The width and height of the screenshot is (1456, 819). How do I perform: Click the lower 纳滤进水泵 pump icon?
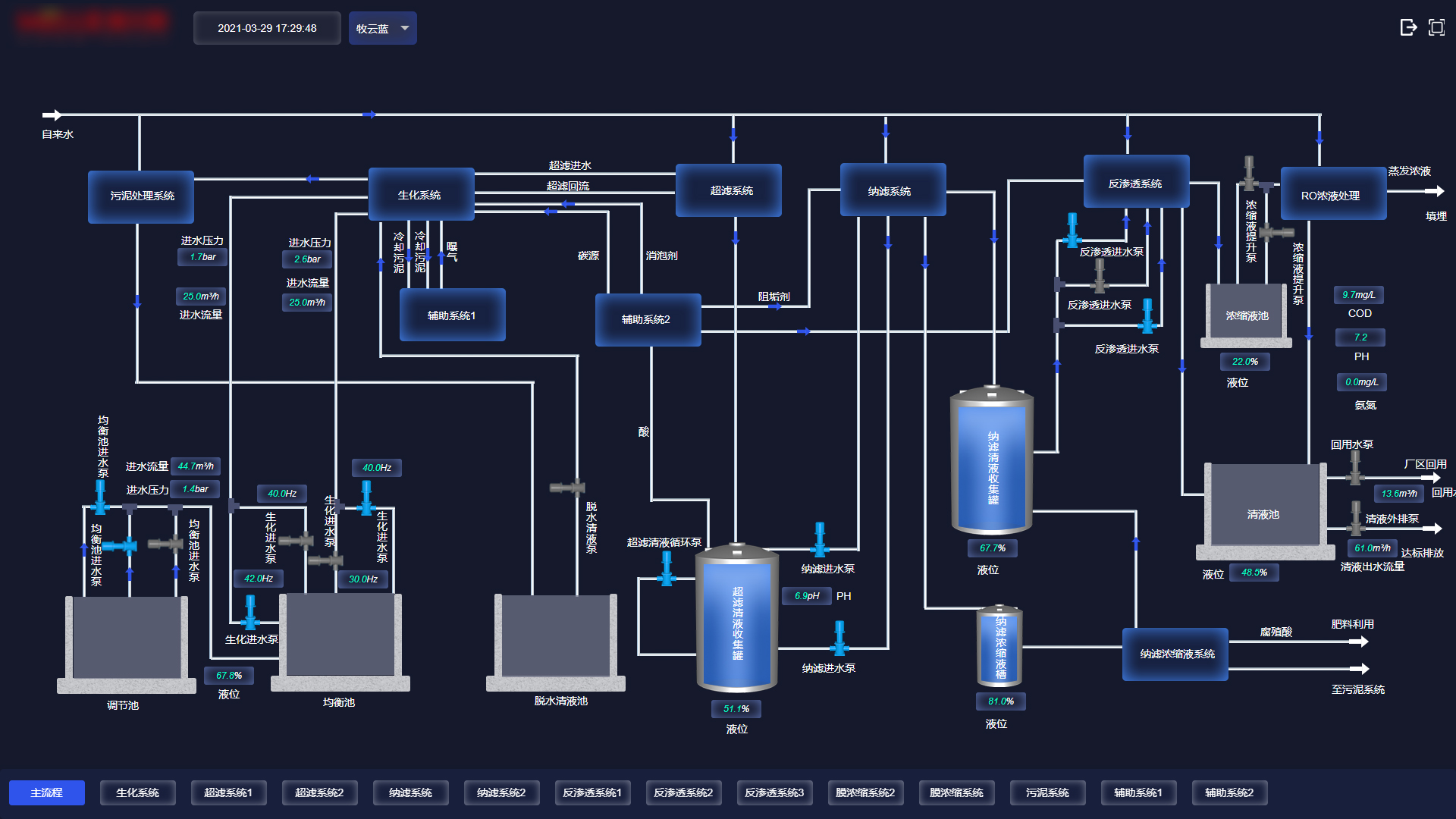[x=839, y=639]
